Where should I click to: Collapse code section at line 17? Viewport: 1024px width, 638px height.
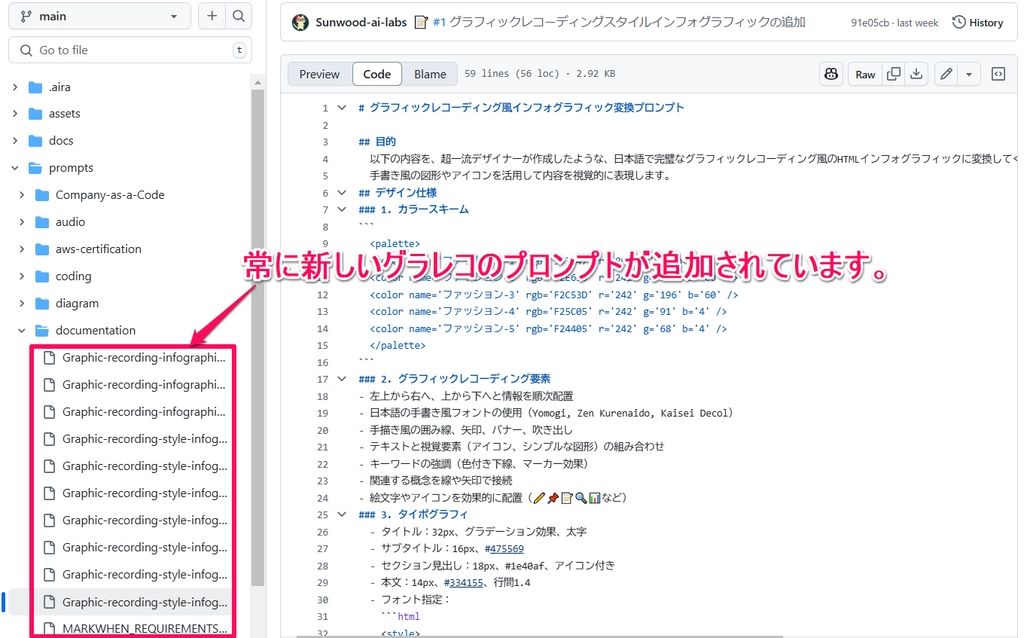(342, 379)
